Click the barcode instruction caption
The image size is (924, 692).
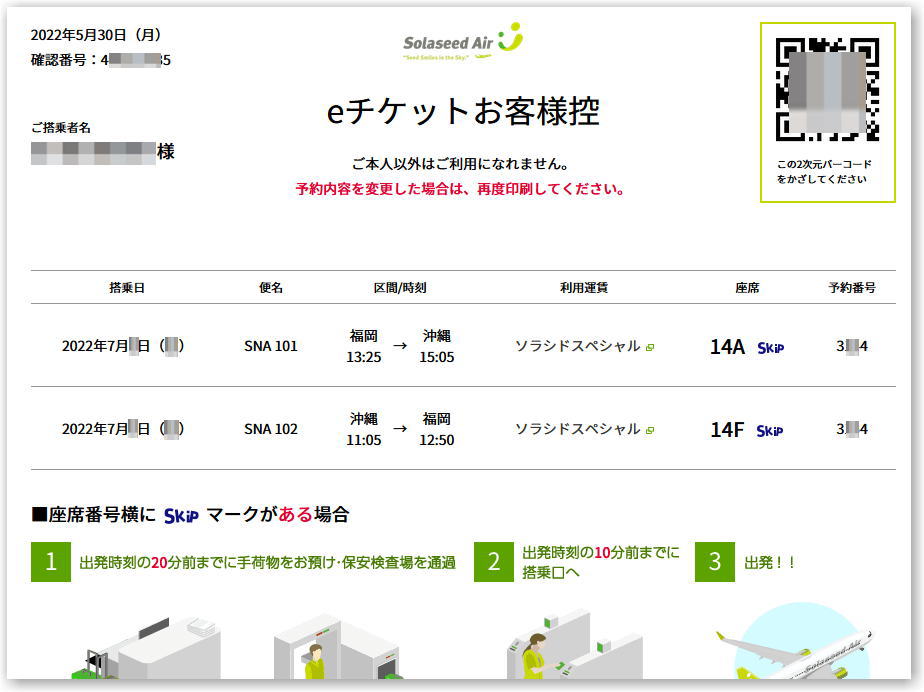coord(824,172)
